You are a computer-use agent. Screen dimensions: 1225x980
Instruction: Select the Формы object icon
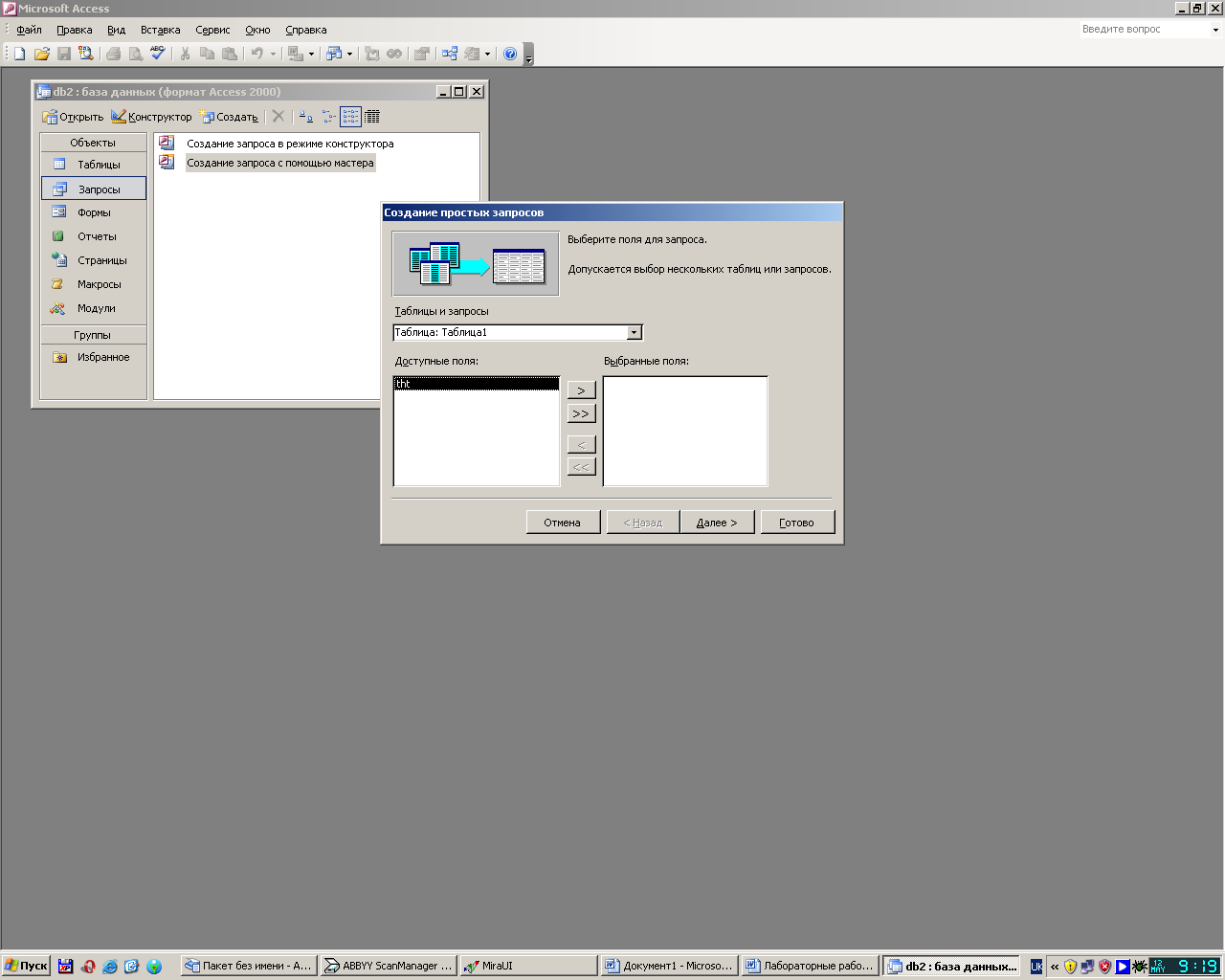tap(59, 212)
